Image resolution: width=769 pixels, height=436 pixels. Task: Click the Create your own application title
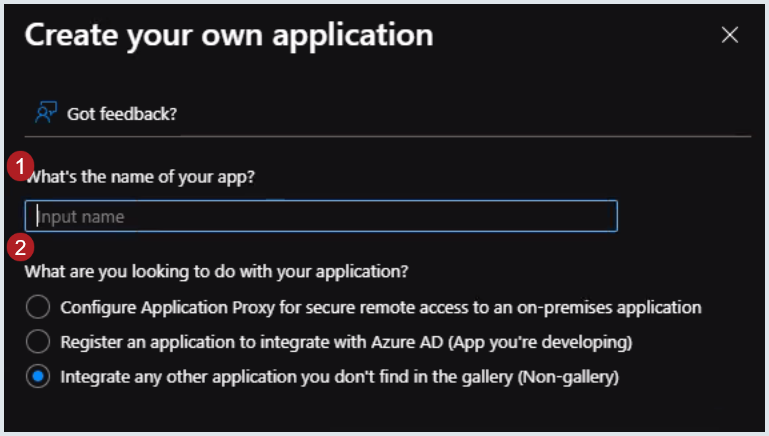(229, 35)
